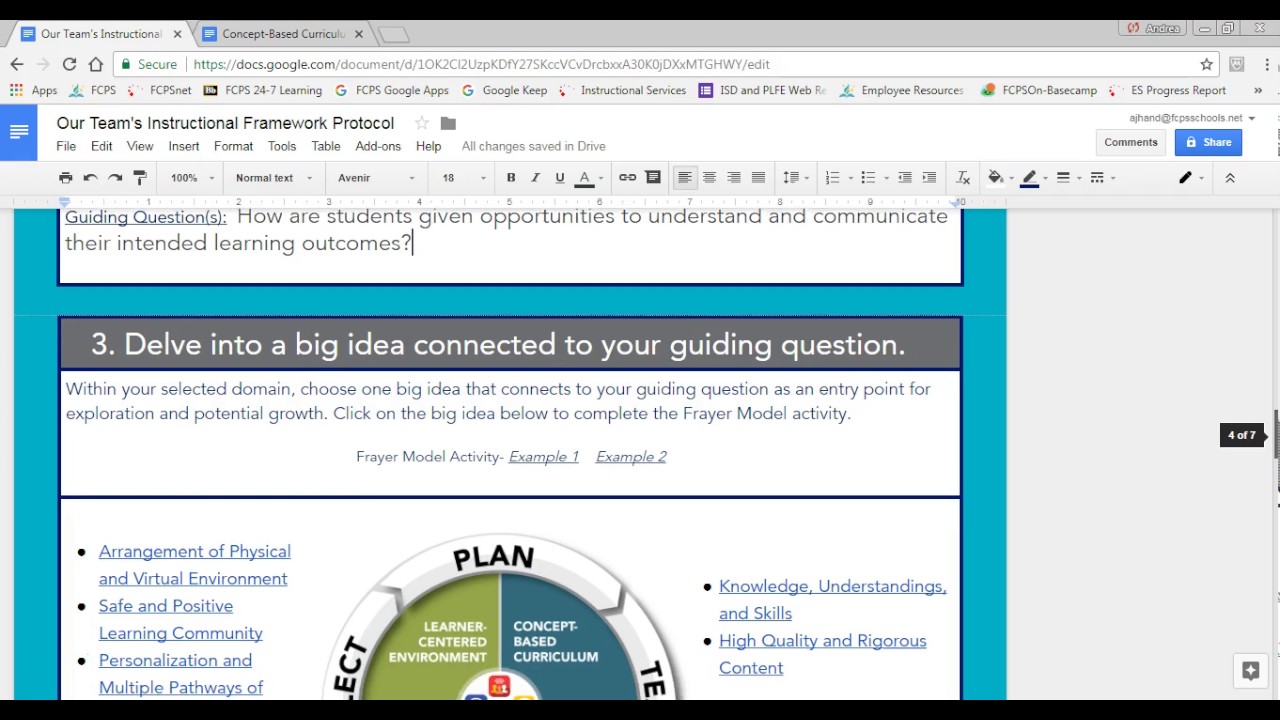Move document using the folder icon
This screenshot has height=720, width=1280.
click(x=448, y=123)
